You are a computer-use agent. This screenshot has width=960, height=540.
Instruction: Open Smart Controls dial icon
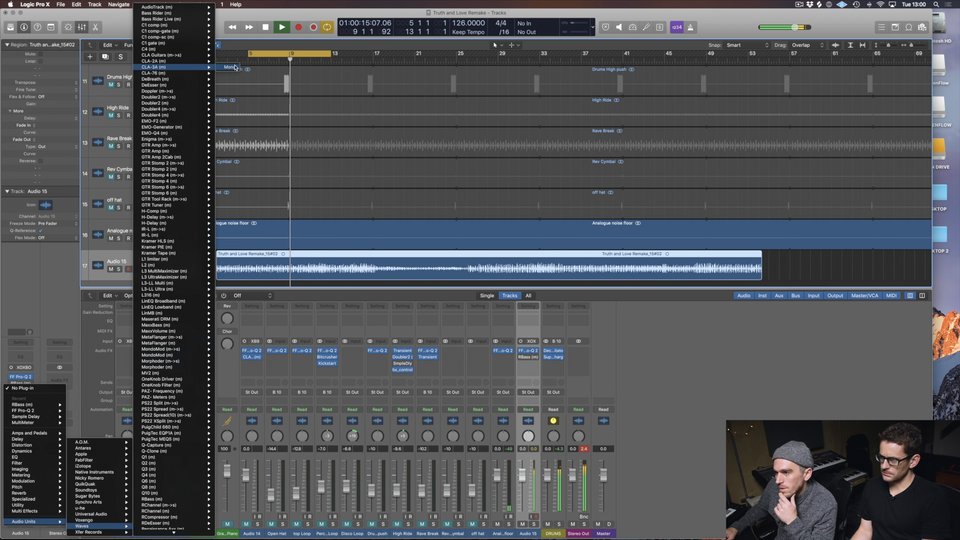point(68,27)
